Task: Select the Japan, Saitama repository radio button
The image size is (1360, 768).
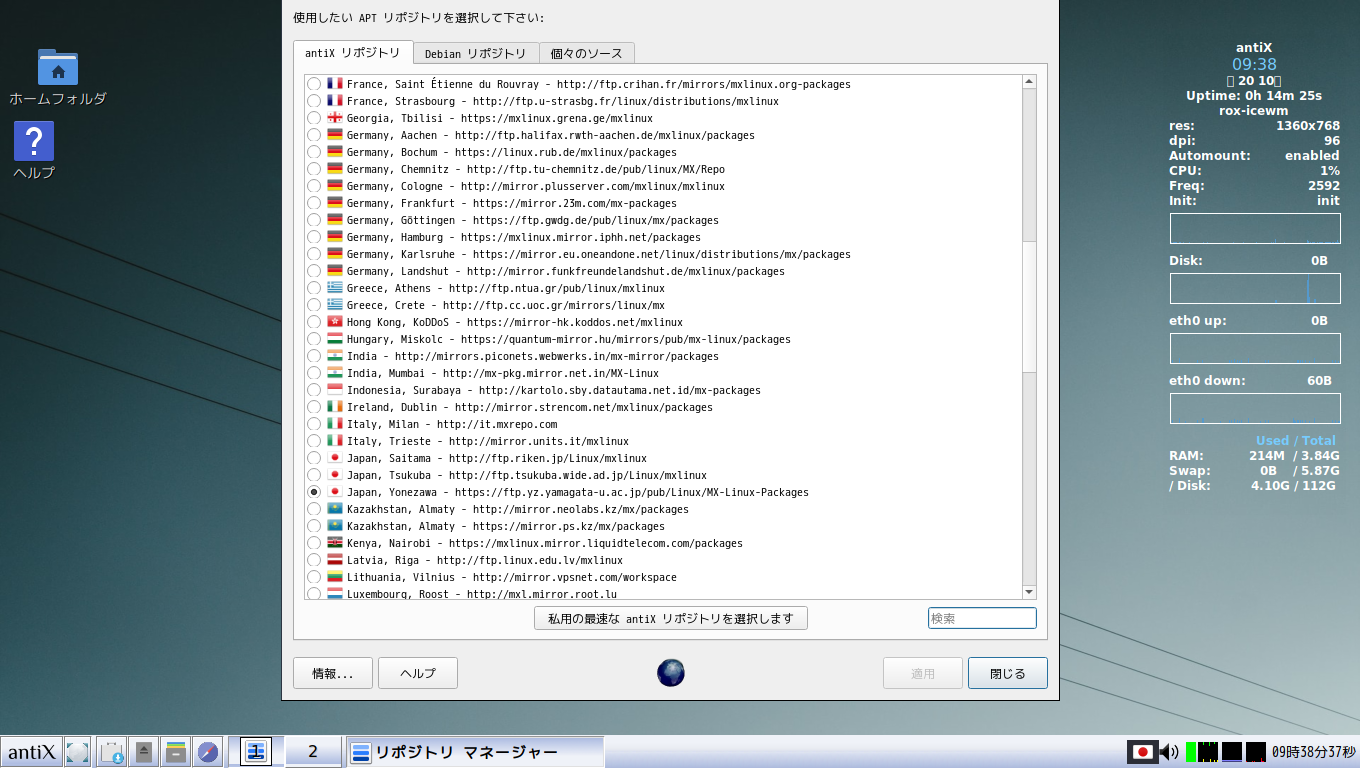Action: (x=314, y=458)
